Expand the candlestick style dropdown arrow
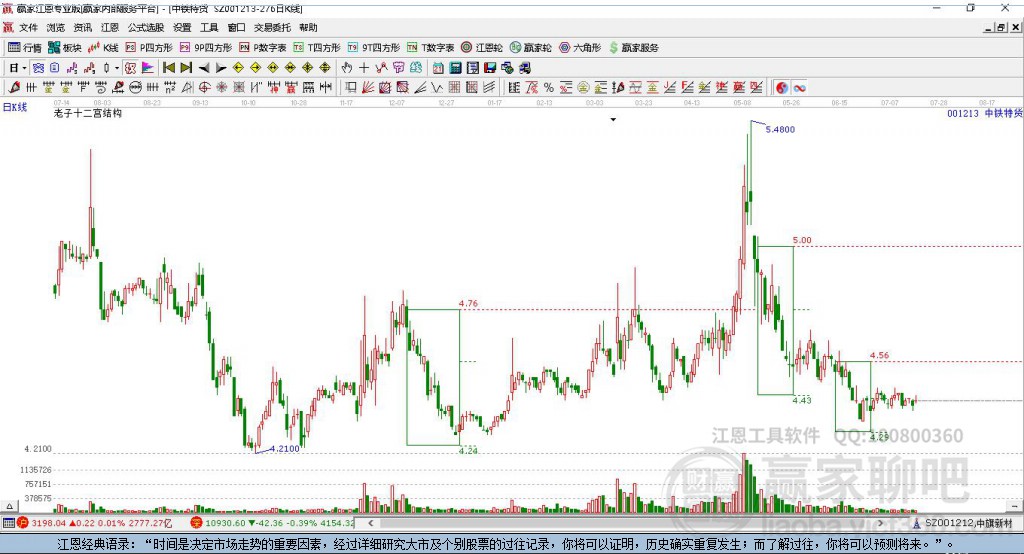This screenshot has width=1024, height=554. pyautogui.click(x=117, y=68)
